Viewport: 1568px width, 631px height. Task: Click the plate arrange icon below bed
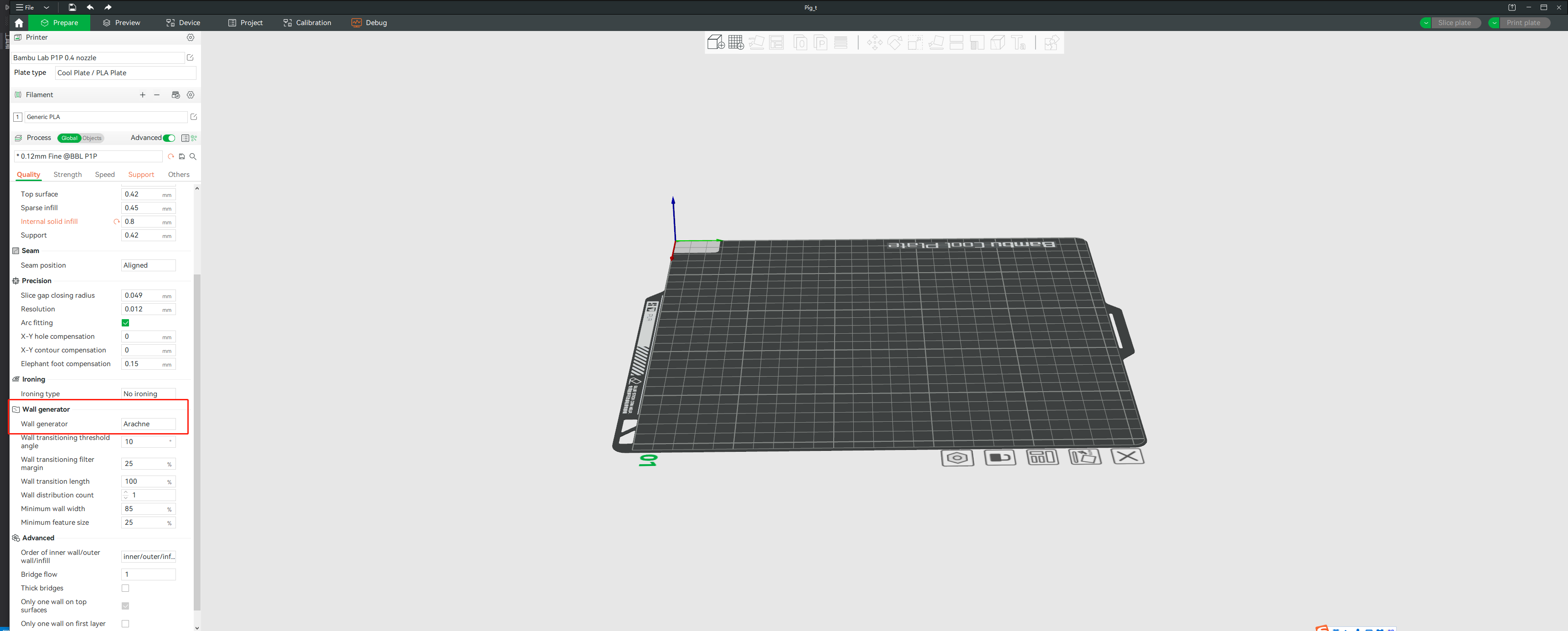point(1042,457)
